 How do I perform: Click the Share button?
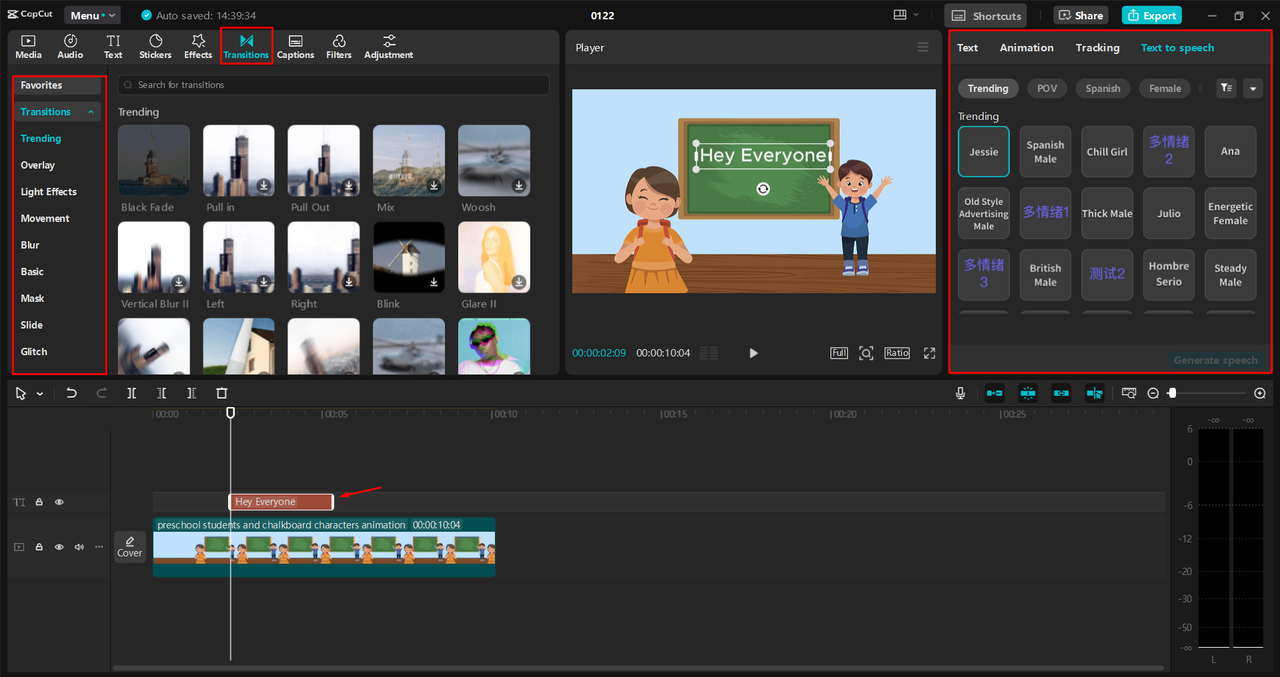[1080, 15]
